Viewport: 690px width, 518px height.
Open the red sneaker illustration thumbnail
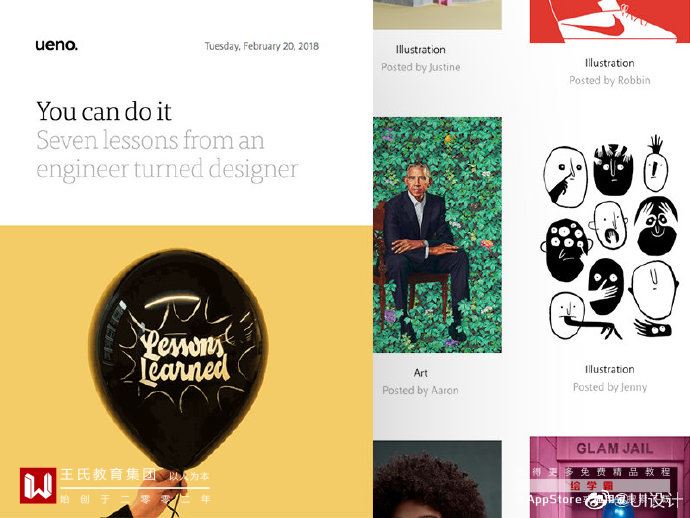pos(610,21)
